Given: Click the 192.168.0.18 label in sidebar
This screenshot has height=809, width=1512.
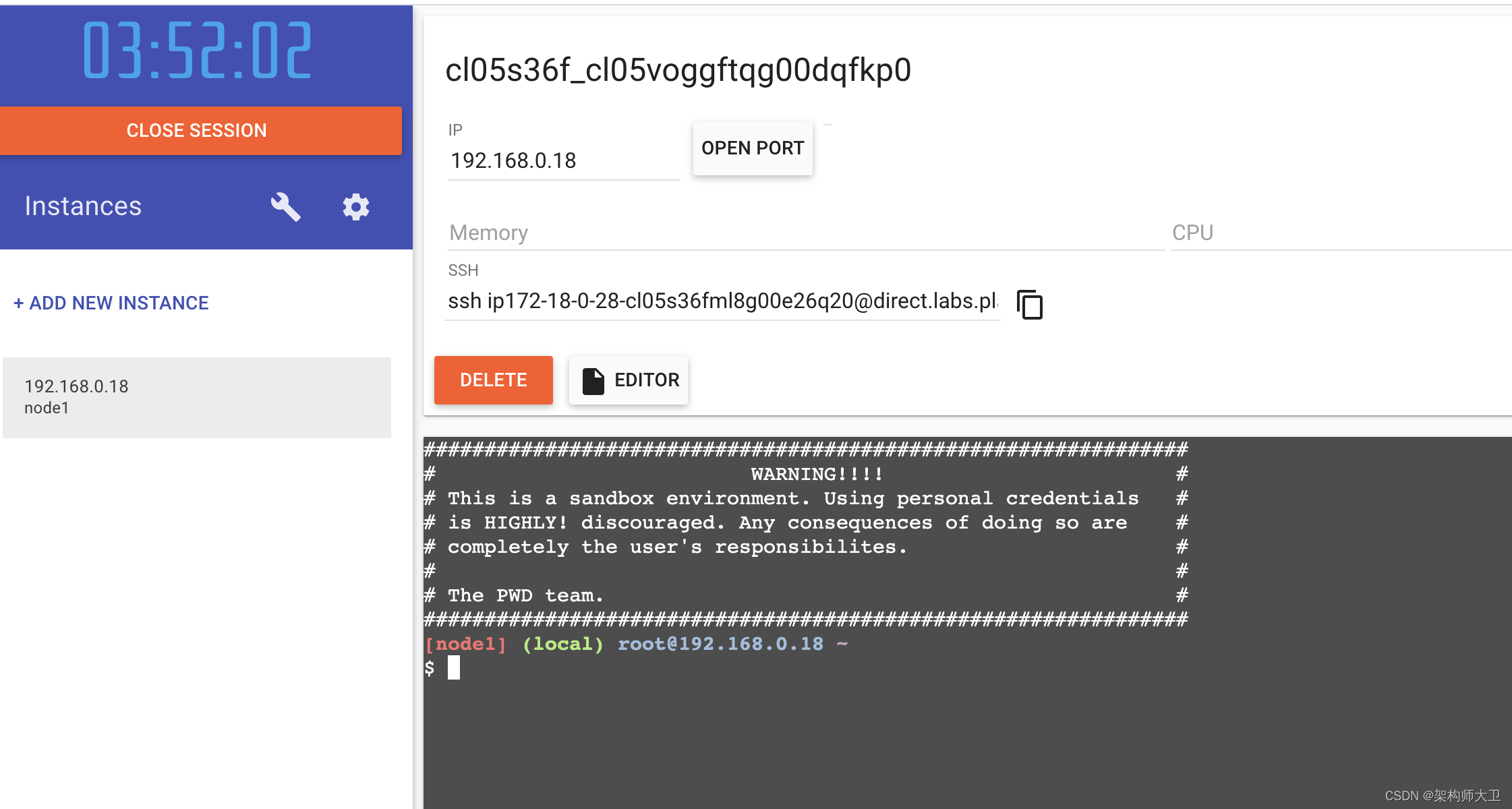Looking at the screenshot, I should pos(76,386).
